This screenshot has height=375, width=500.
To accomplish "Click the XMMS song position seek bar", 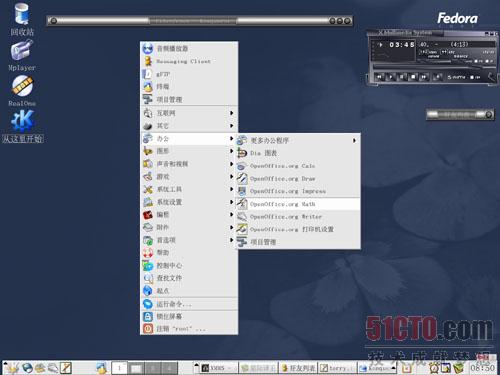I will [434, 67].
